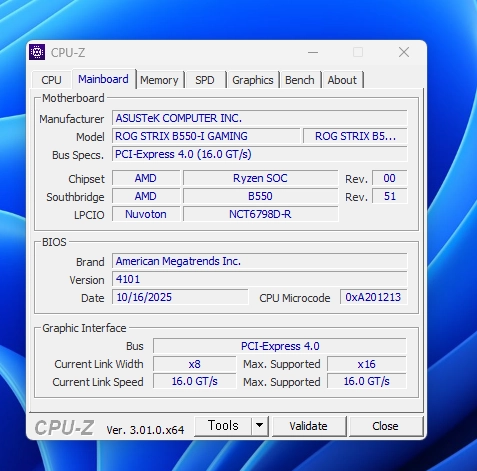
Task: Click the Ryzen SOC chipset field
Action: tap(260, 178)
